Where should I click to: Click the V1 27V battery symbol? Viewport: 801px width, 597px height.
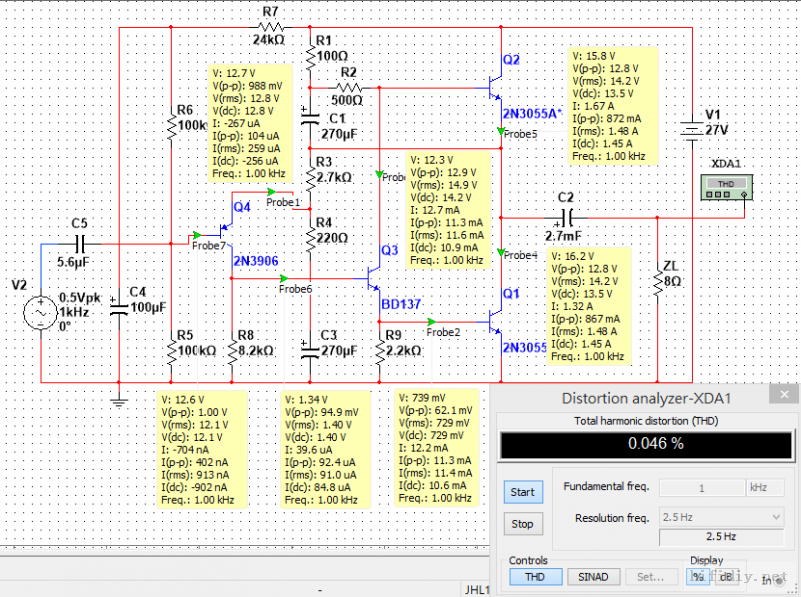coord(687,128)
